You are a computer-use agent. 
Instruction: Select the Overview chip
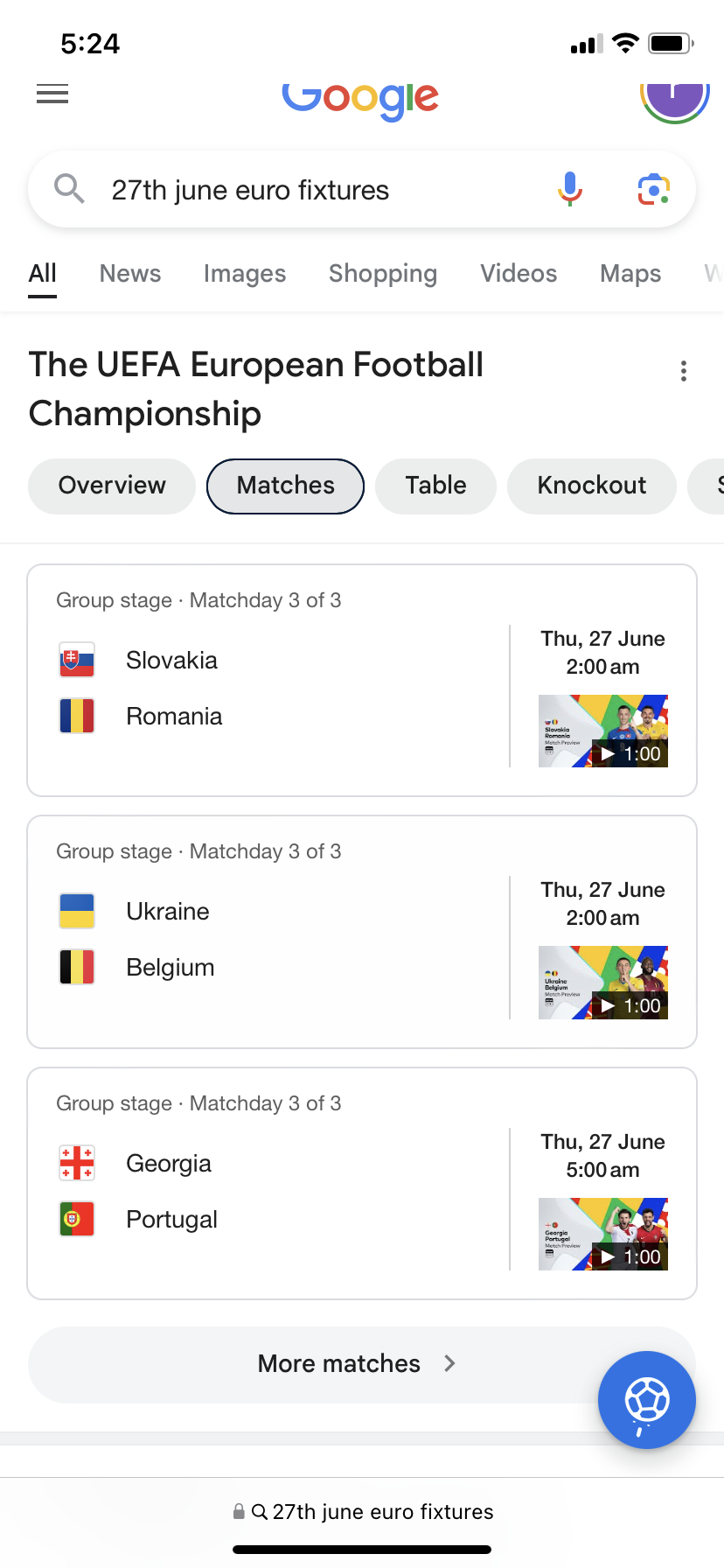(112, 486)
